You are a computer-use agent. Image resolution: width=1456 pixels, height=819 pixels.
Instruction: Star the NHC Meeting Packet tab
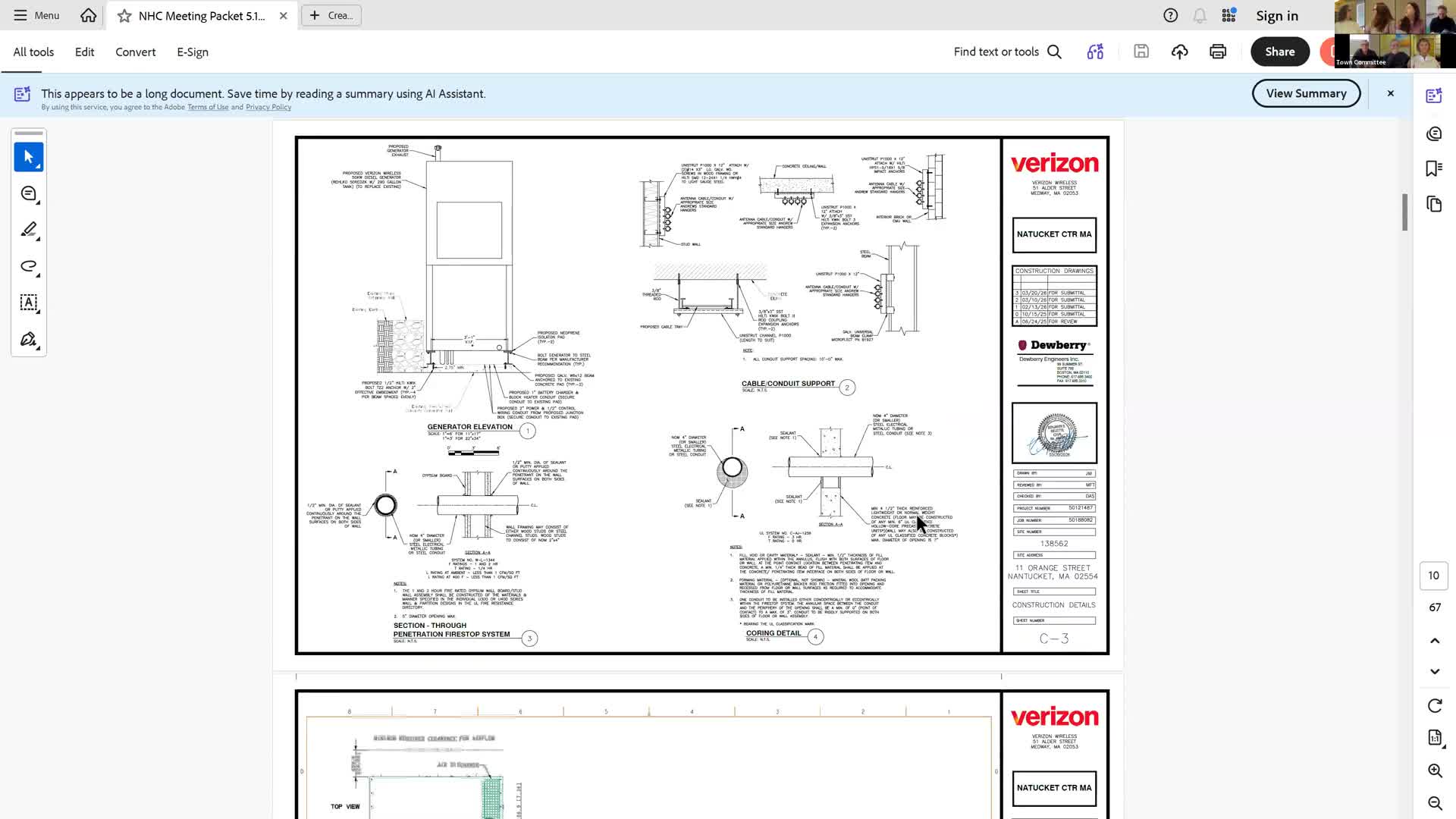[124, 16]
